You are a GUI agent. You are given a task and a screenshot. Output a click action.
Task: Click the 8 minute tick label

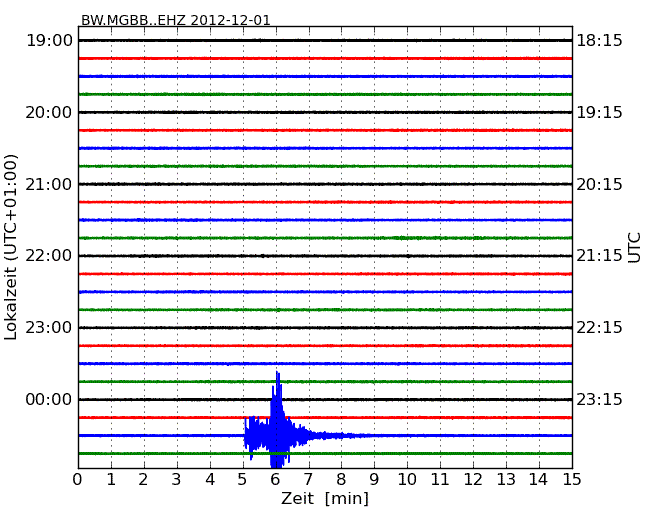coord(341,479)
